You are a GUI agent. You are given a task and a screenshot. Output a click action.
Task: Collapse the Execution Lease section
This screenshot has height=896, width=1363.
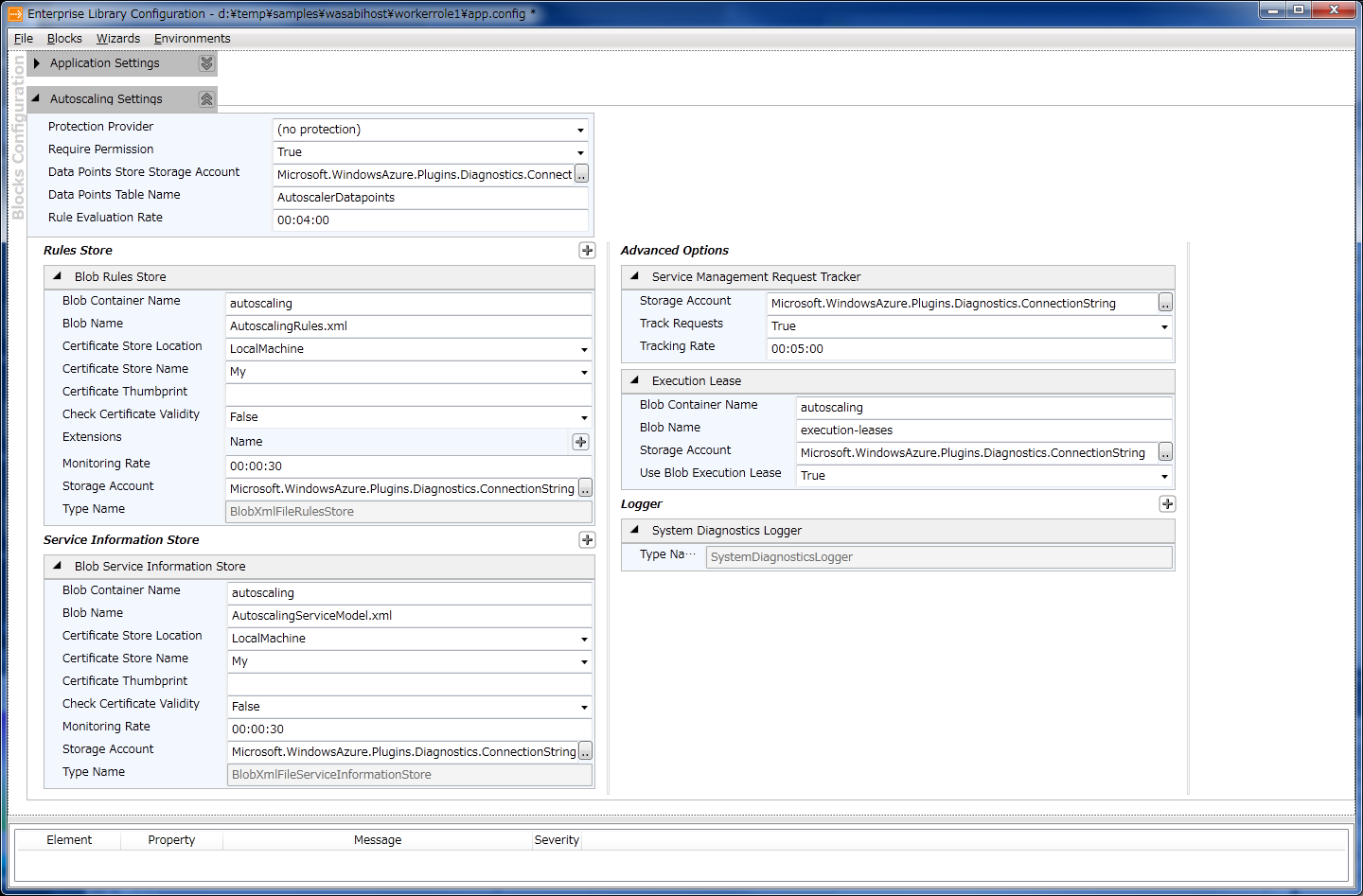click(x=635, y=381)
